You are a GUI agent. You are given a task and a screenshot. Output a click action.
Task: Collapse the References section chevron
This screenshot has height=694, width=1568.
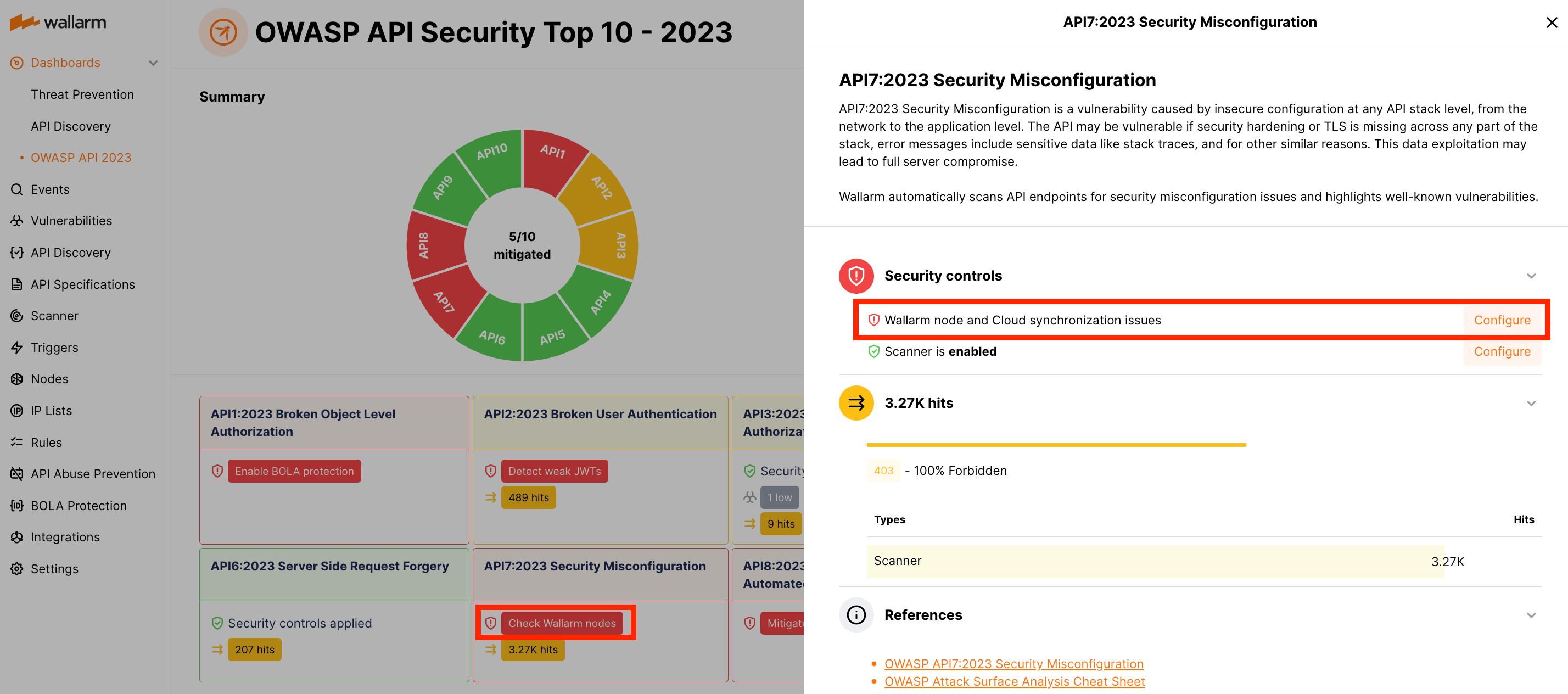pyautogui.click(x=1531, y=615)
